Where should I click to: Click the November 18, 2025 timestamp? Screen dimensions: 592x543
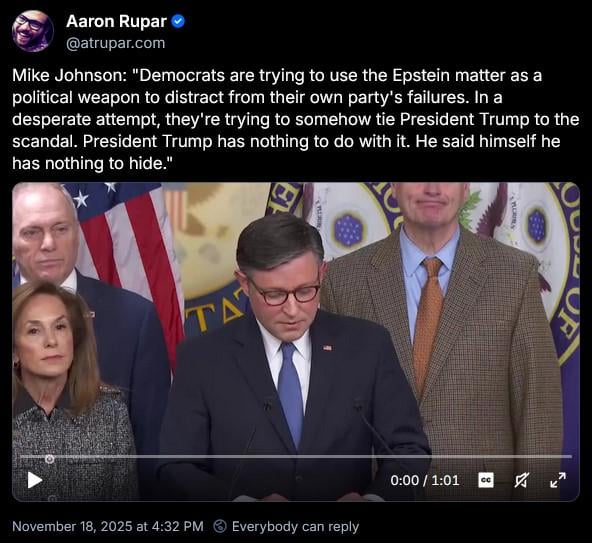108,526
